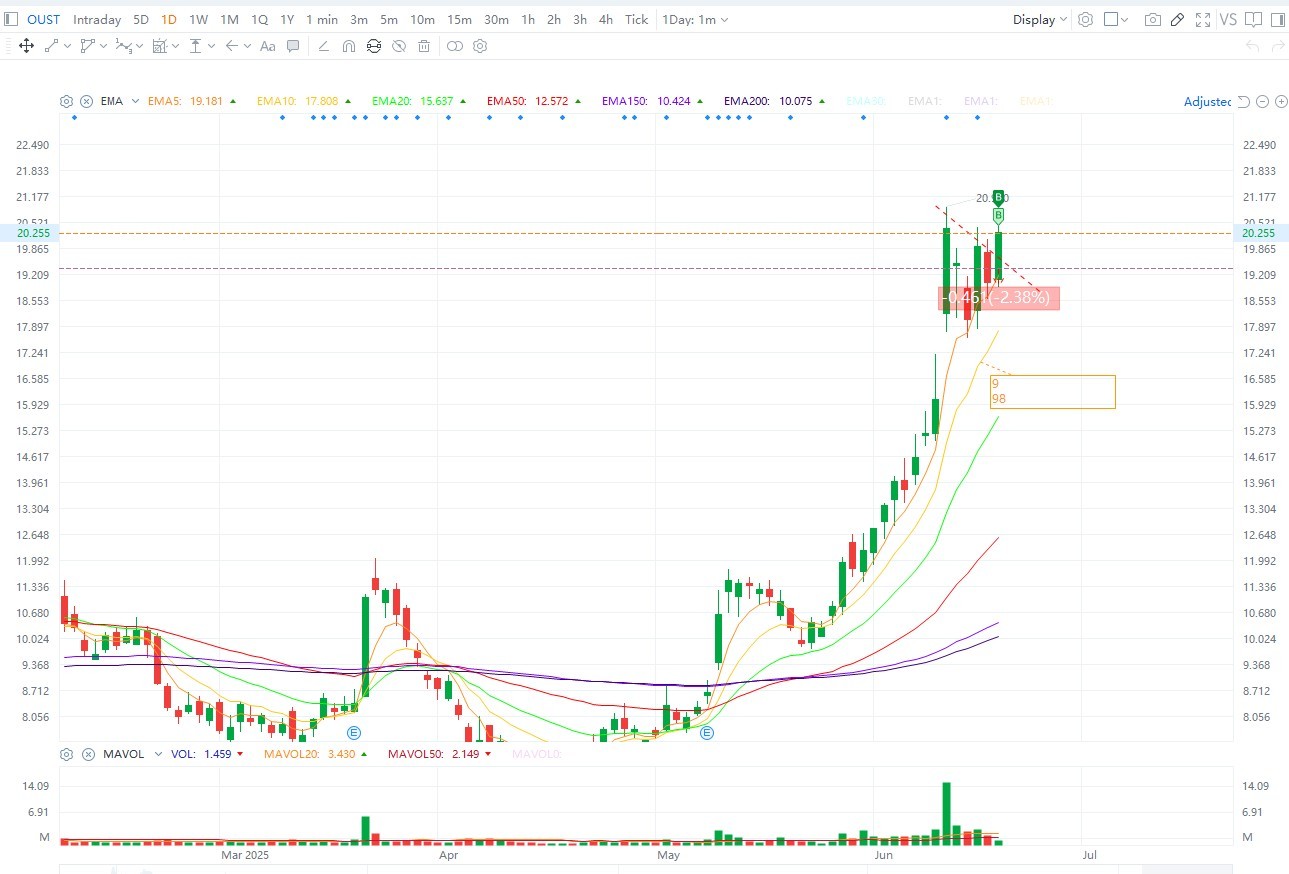Switch to the 1M monthly timeframe
The width and height of the screenshot is (1289, 874).
coord(229,19)
